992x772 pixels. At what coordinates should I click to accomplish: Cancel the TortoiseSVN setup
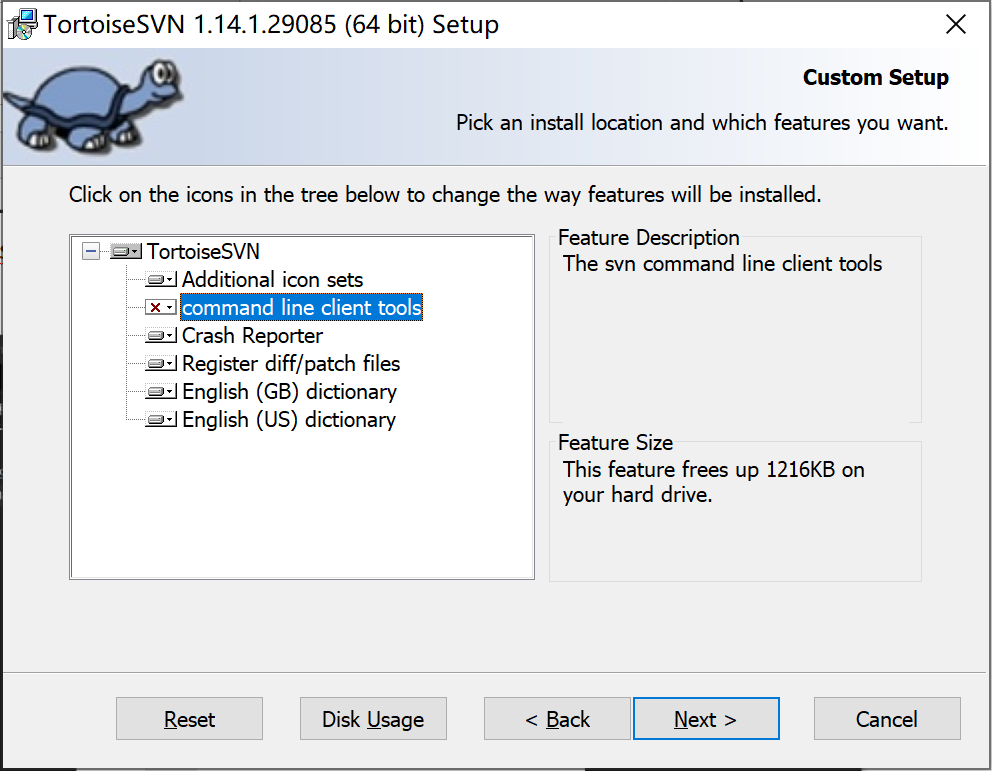point(886,719)
